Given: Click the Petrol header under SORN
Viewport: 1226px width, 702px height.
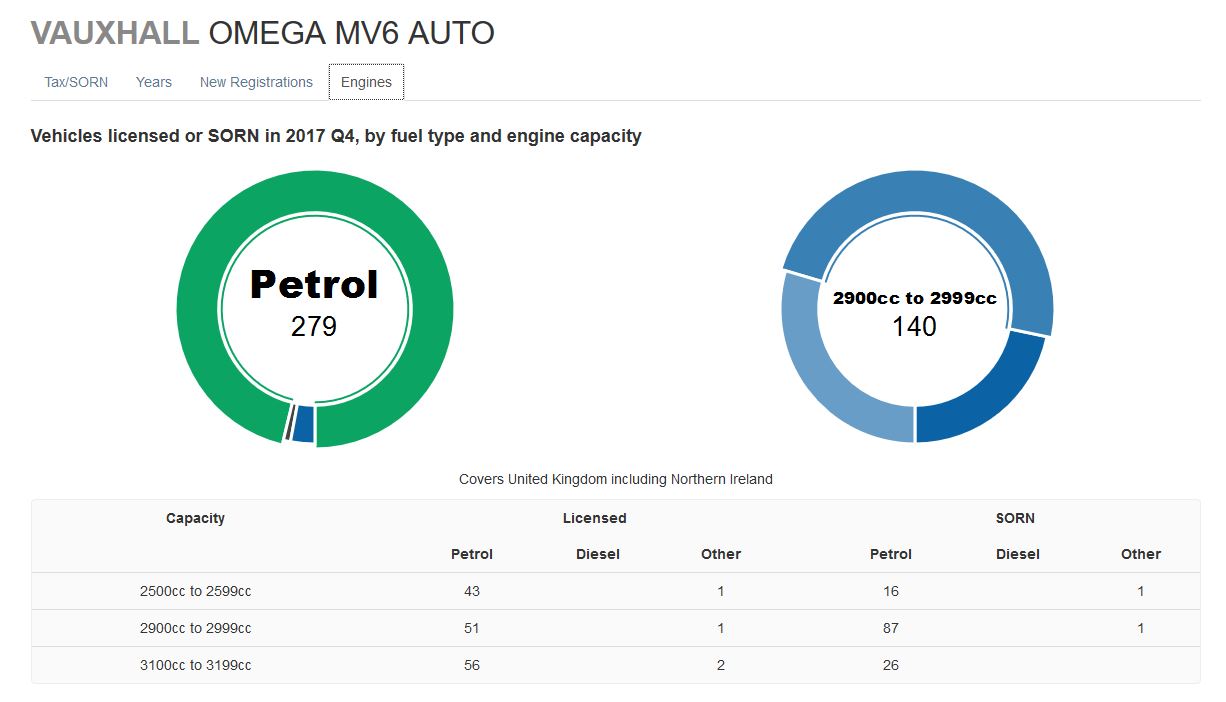Looking at the screenshot, I should click(x=891, y=554).
